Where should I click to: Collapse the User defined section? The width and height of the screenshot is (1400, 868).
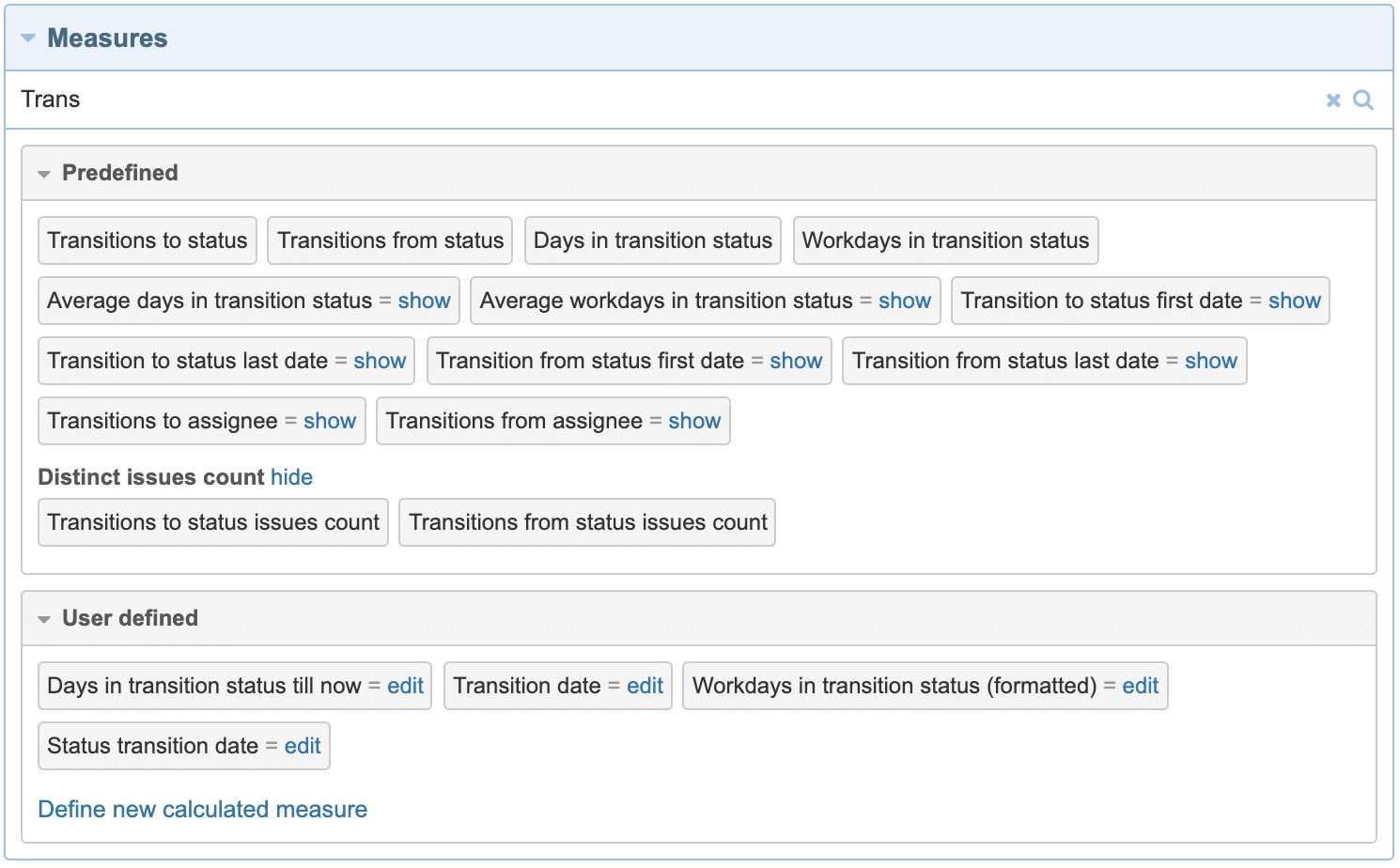pos(43,619)
